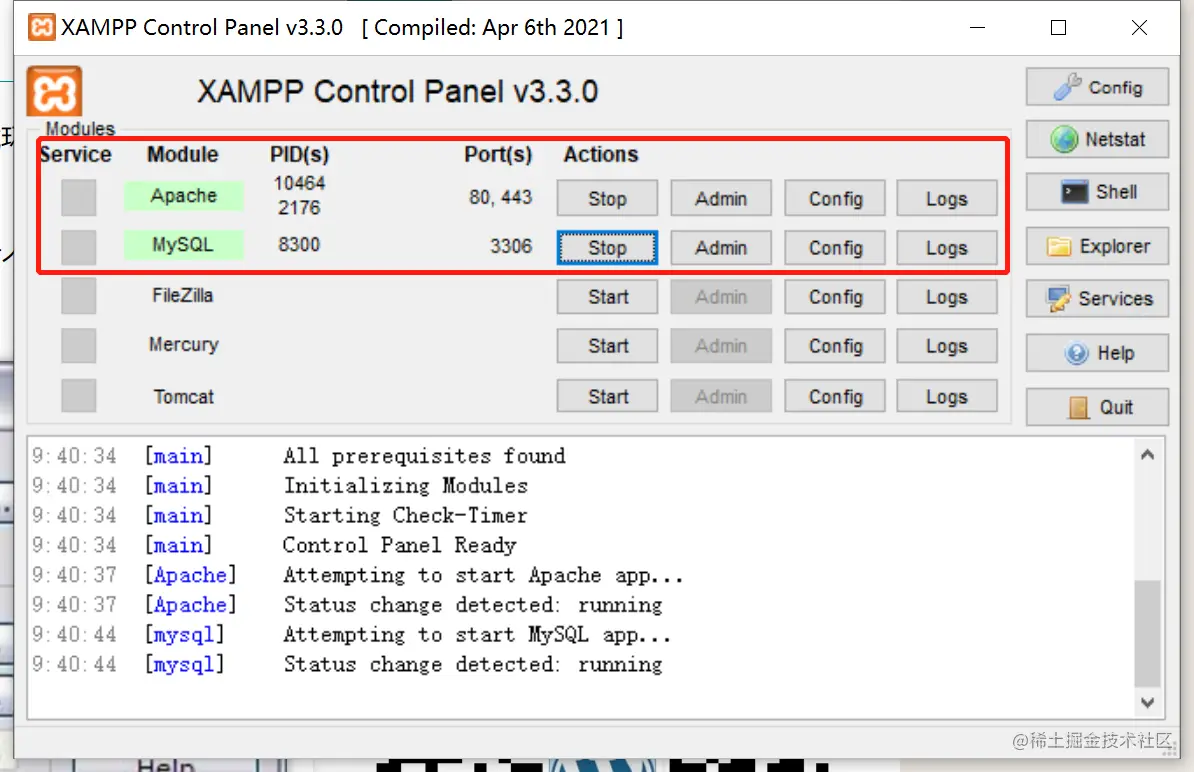Quit XAMPP with the door icon
Image resolution: width=1194 pixels, height=772 pixels.
tap(1097, 407)
